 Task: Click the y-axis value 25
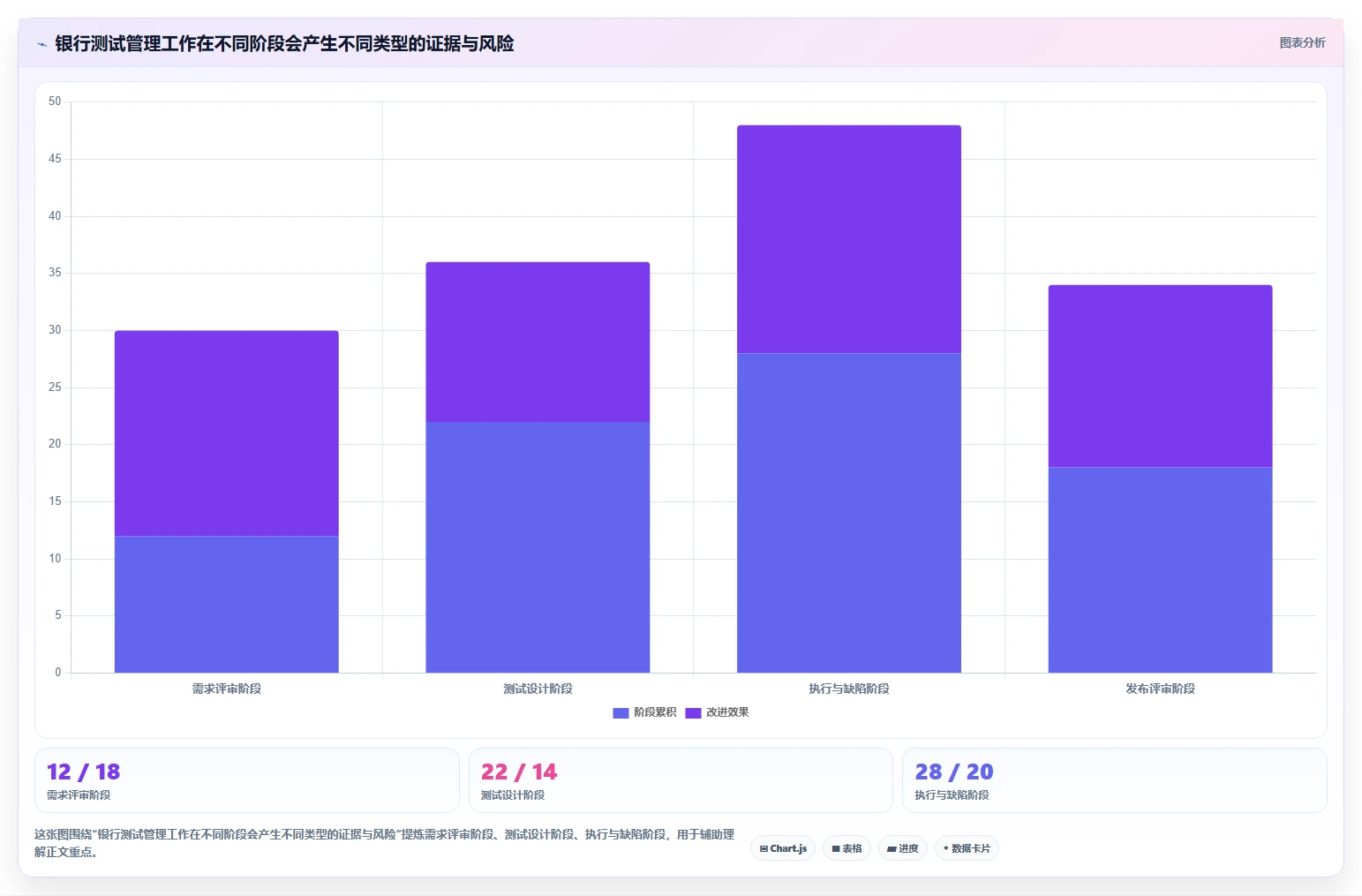(x=55, y=388)
